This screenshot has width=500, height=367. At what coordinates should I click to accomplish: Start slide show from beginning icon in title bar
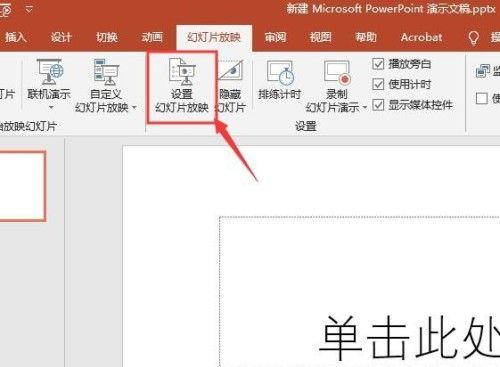pyautogui.click(x=5, y=10)
